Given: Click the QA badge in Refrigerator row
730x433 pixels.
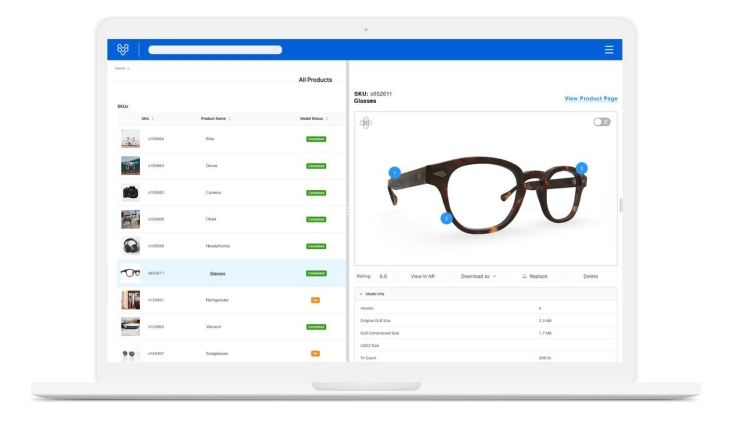Looking at the screenshot, I should tap(315, 300).
